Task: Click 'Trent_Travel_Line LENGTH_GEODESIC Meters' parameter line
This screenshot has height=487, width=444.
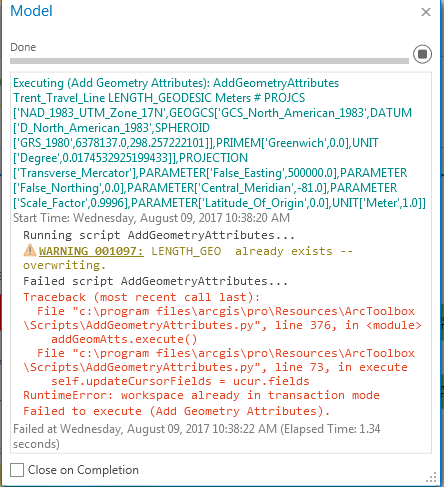Action: coord(159,98)
